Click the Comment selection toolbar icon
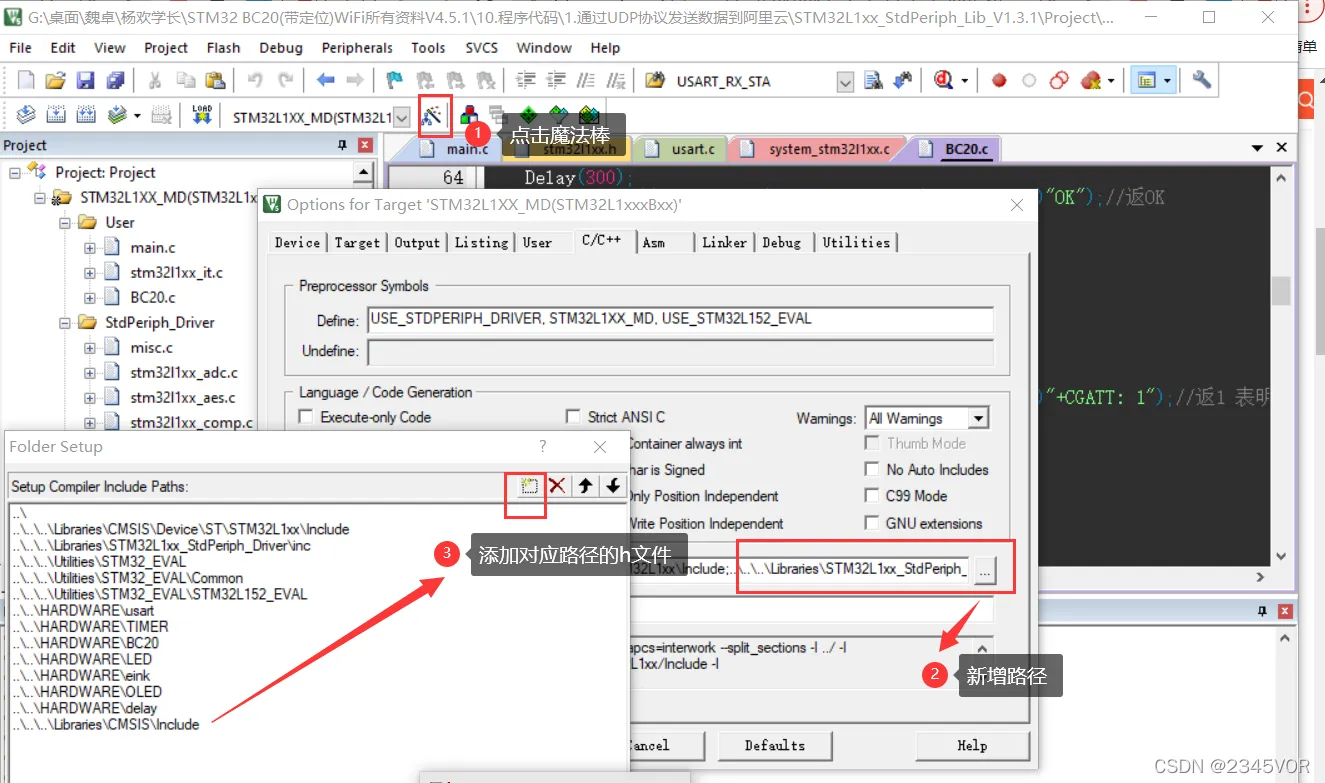 587,81
